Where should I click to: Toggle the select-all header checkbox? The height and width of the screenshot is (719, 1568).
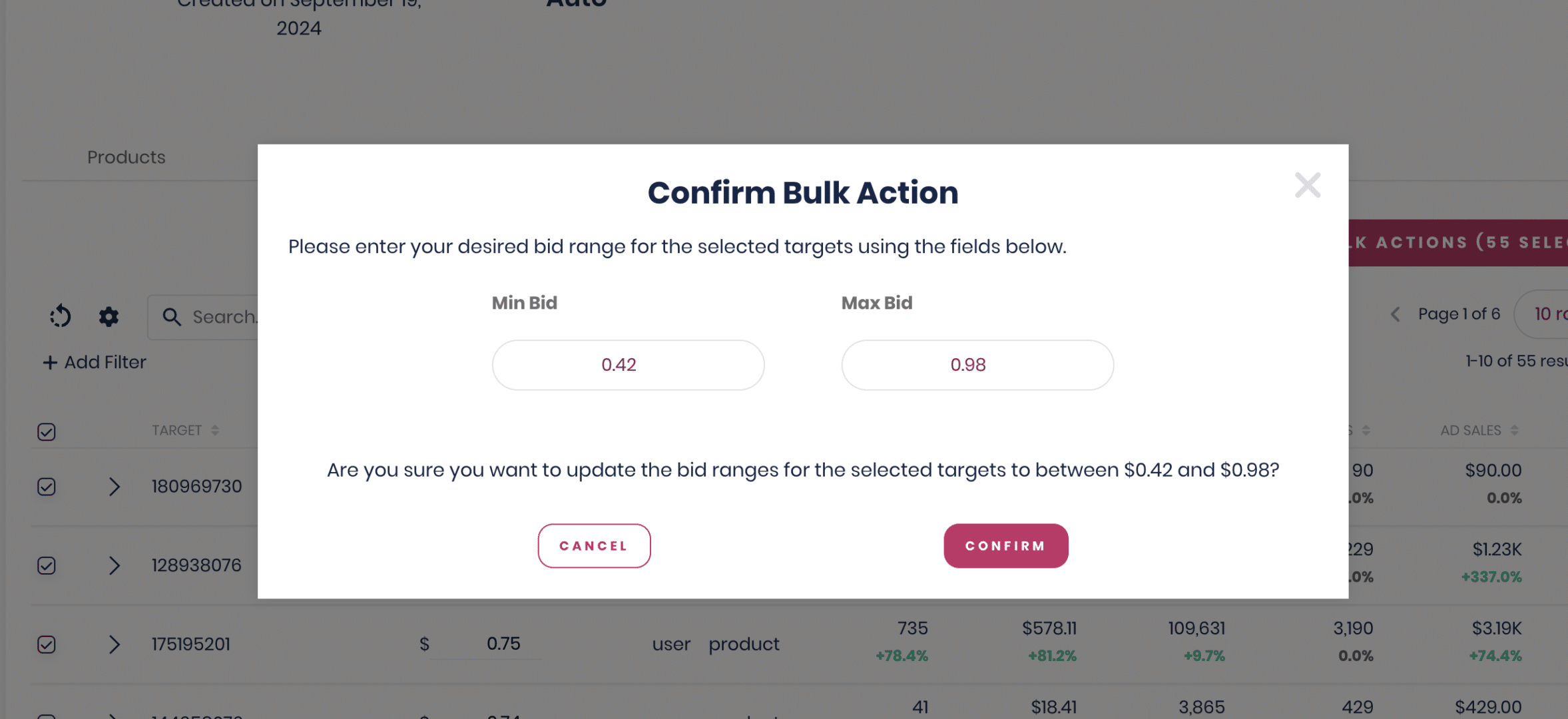coord(47,432)
